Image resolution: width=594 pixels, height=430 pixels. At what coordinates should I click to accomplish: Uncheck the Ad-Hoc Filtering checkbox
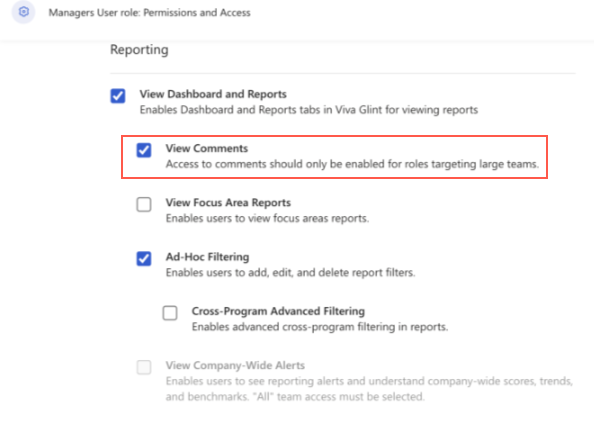(x=144, y=259)
